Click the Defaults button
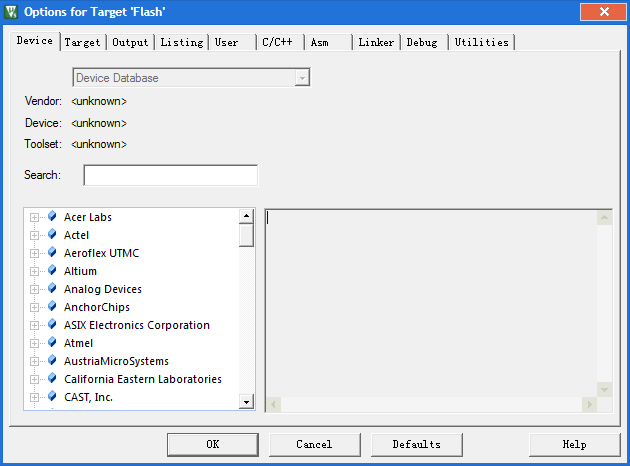This screenshot has width=630, height=466. tap(416, 444)
